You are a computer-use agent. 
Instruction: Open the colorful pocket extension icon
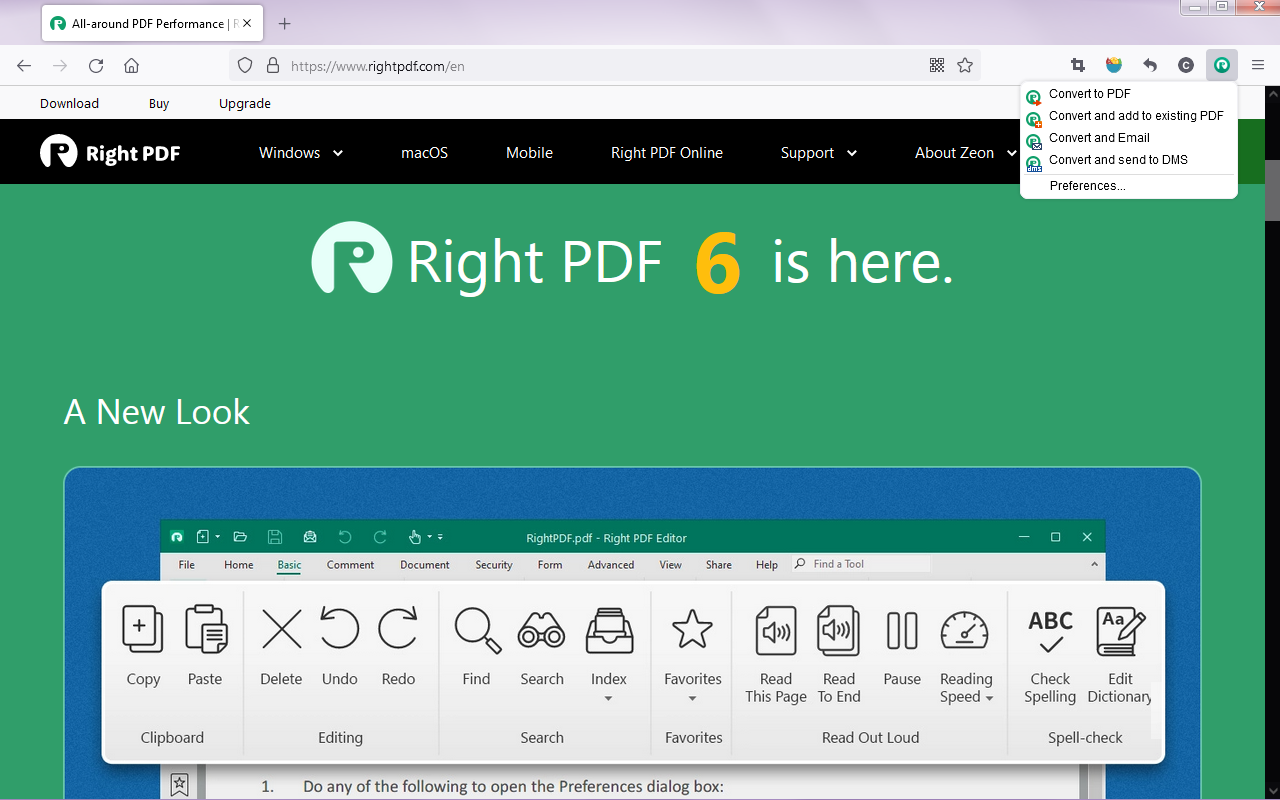tap(1114, 66)
